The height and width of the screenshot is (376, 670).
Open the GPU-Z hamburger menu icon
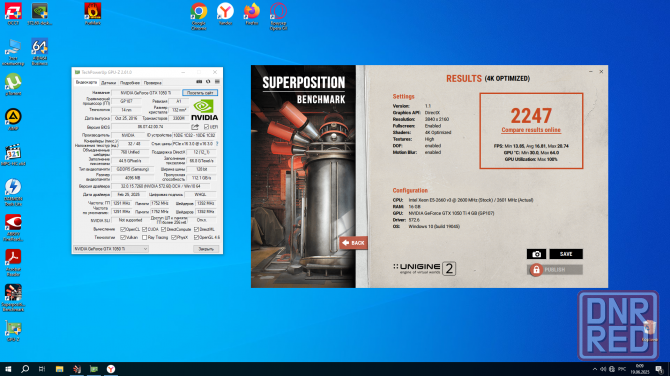click(217, 82)
